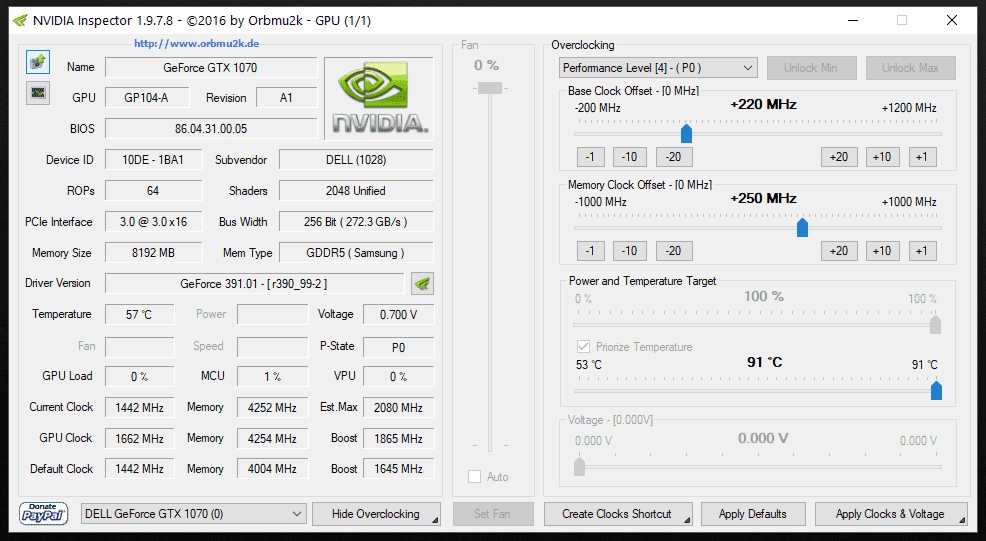Increase base clock offset by 1
The height and width of the screenshot is (541, 986).
(922, 157)
